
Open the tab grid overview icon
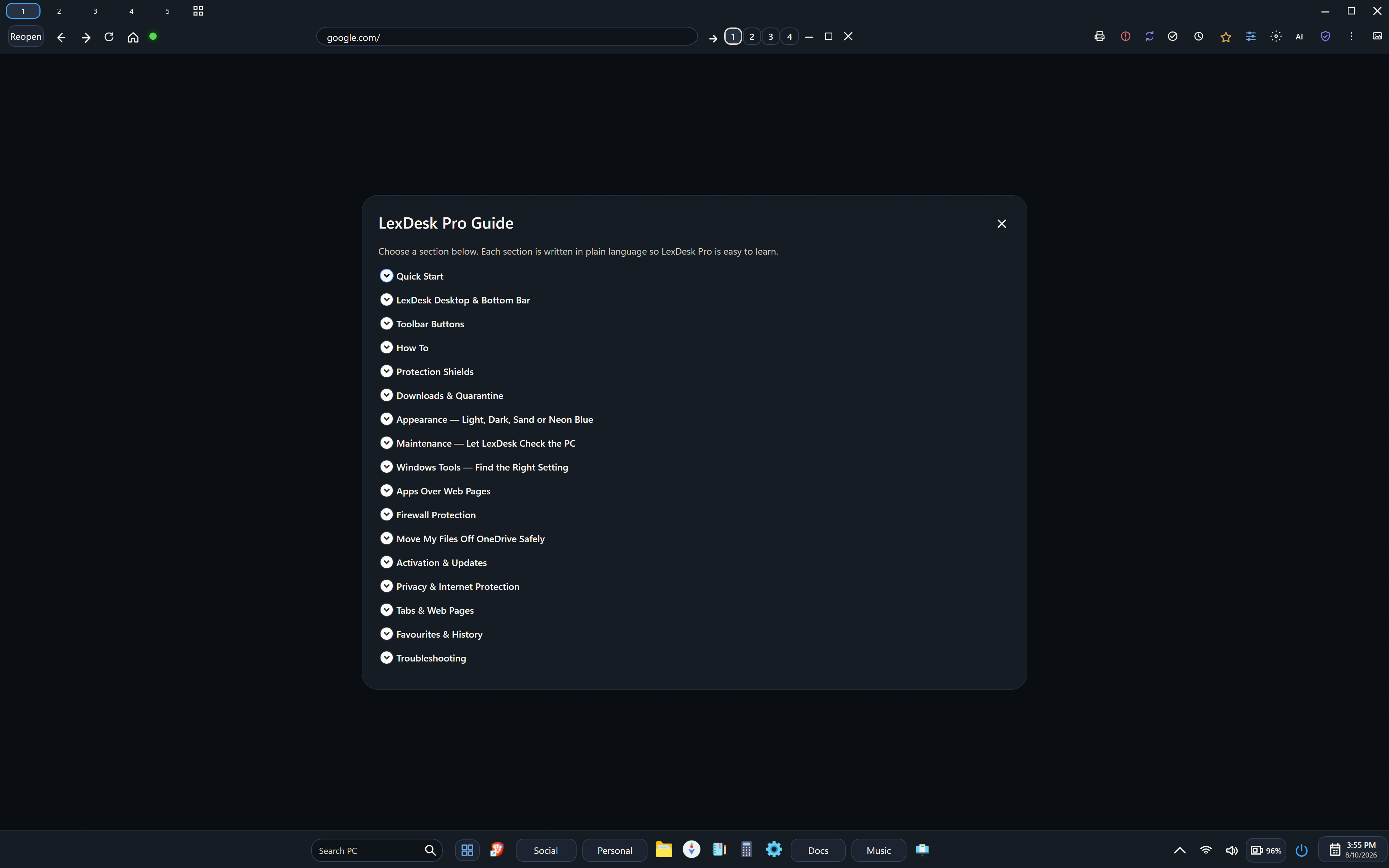click(x=198, y=11)
